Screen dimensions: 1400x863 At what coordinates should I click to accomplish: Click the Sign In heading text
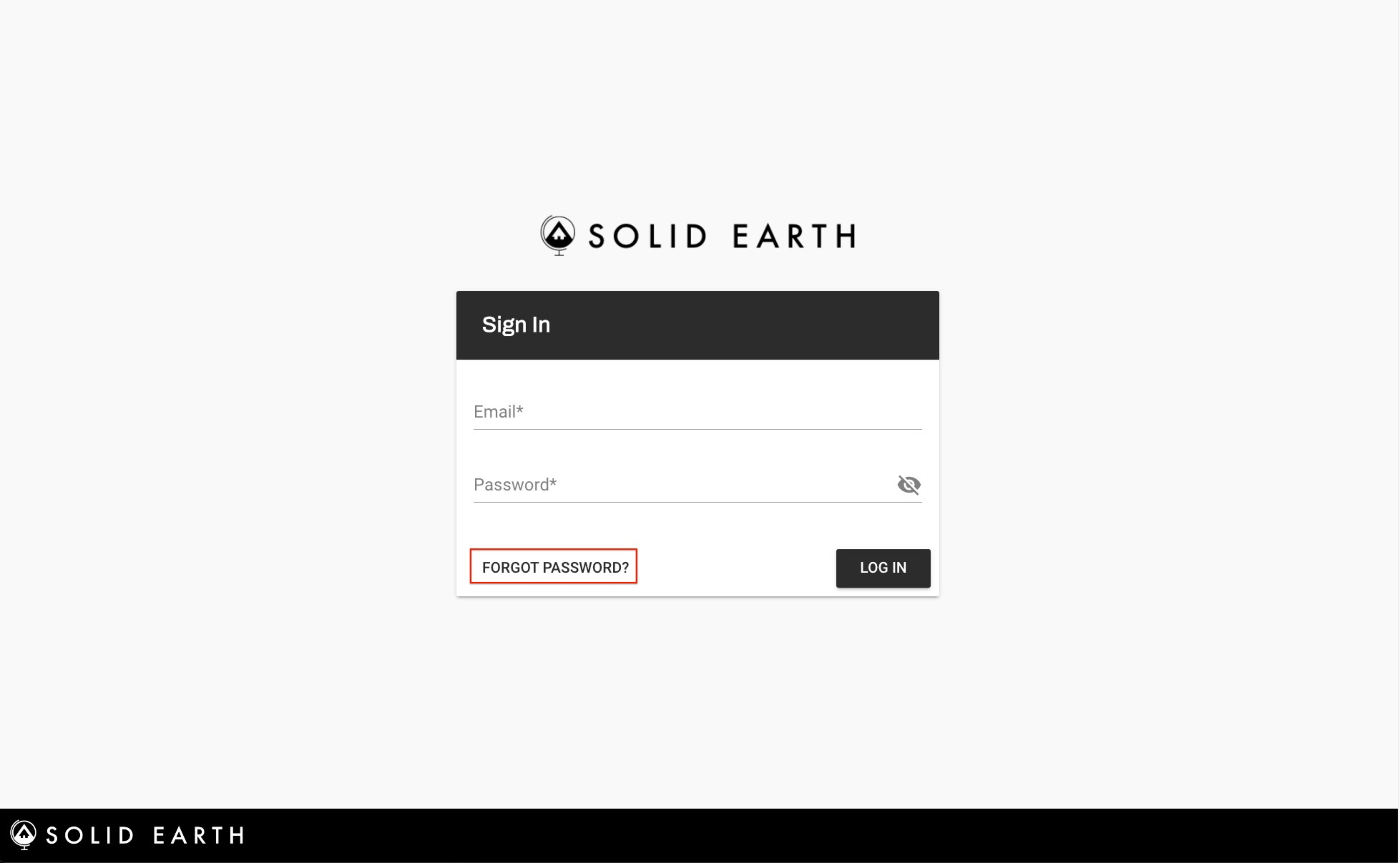(x=516, y=325)
